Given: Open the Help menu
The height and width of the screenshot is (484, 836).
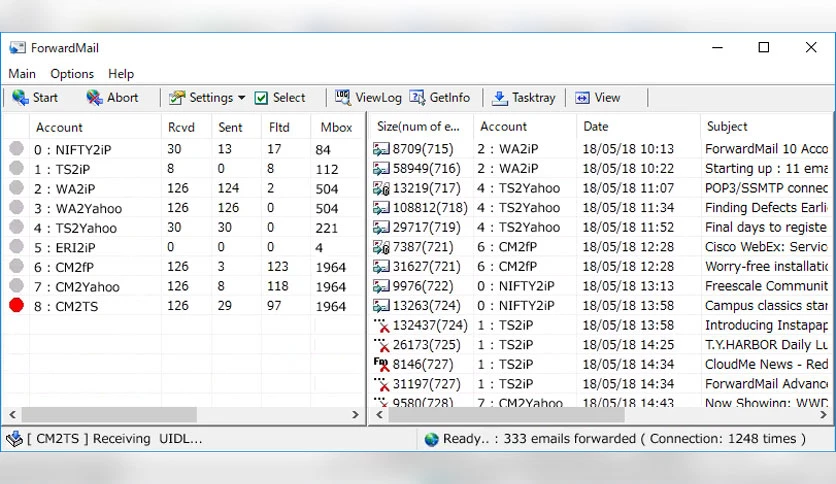Looking at the screenshot, I should pos(121,74).
